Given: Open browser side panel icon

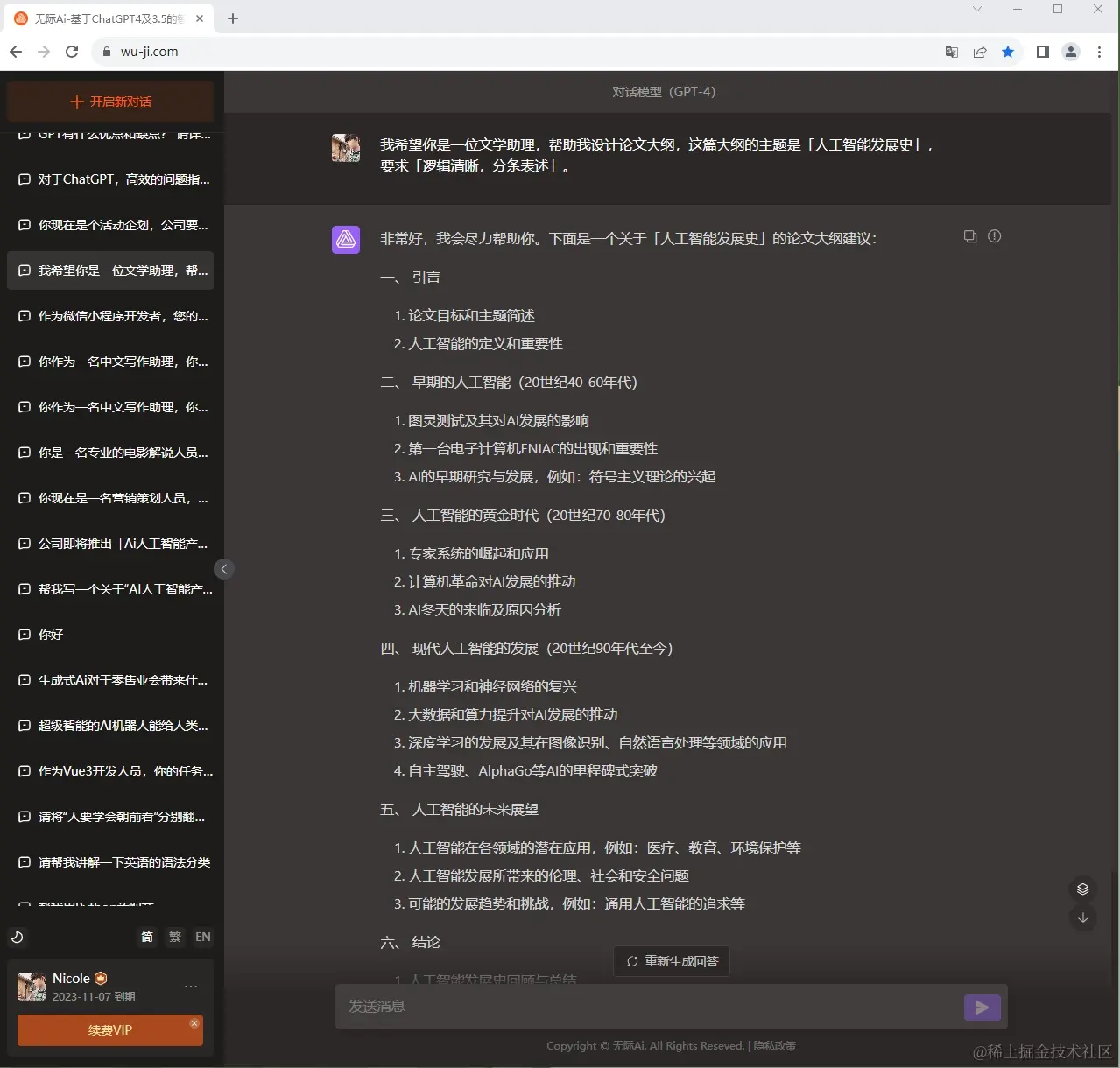Looking at the screenshot, I should 1042,52.
